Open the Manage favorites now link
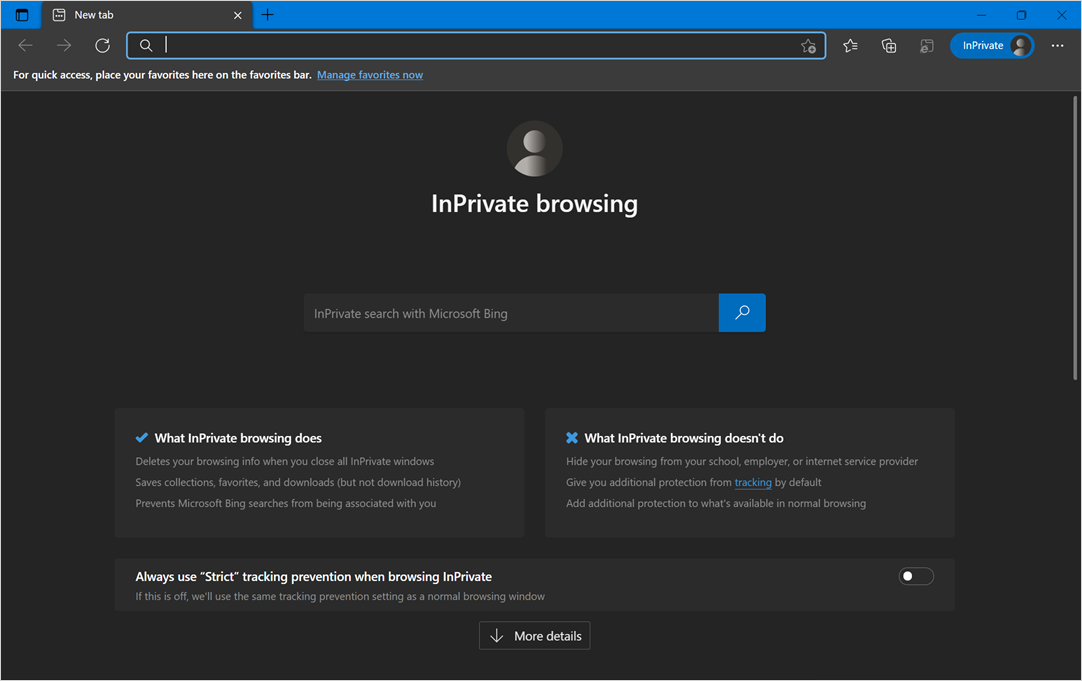The height and width of the screenshot is (681, 1082). tap(369, 74)
